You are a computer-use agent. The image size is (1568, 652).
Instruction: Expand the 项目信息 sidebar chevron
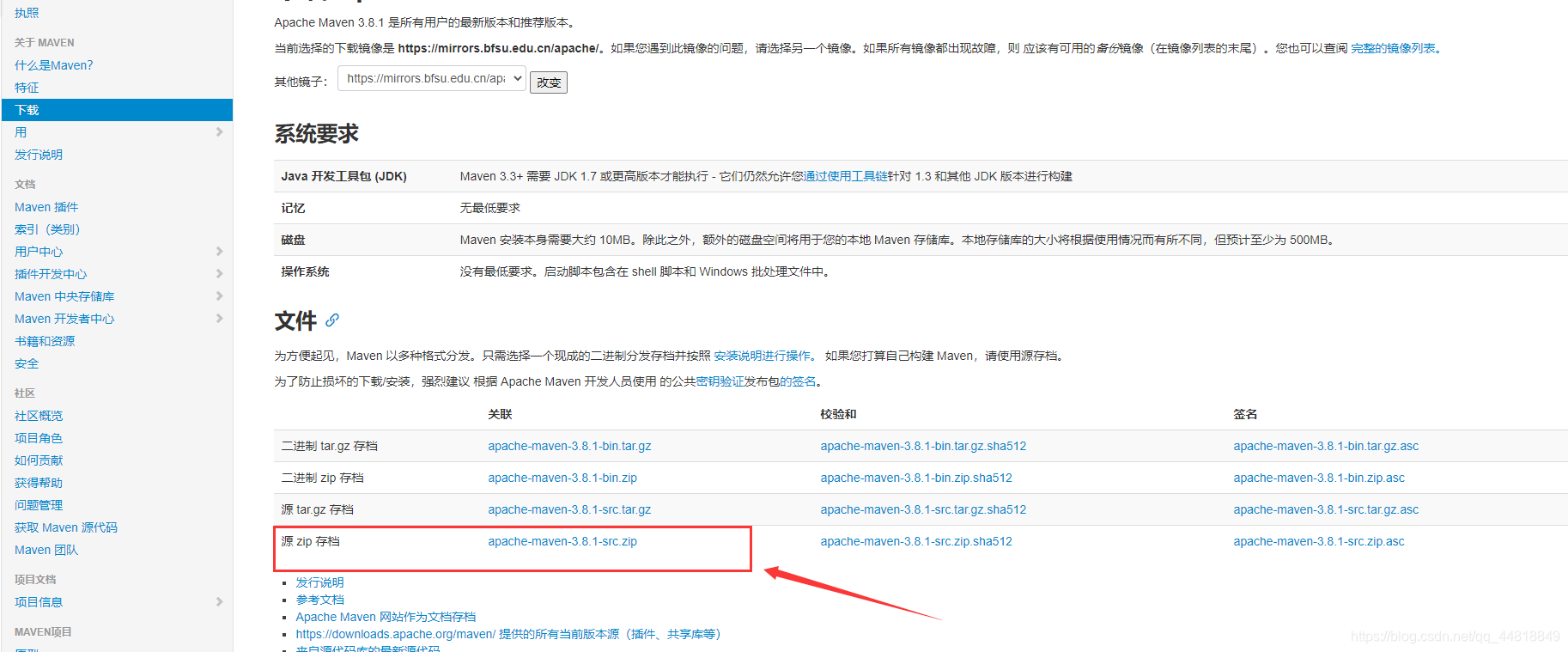click(219, 602)
